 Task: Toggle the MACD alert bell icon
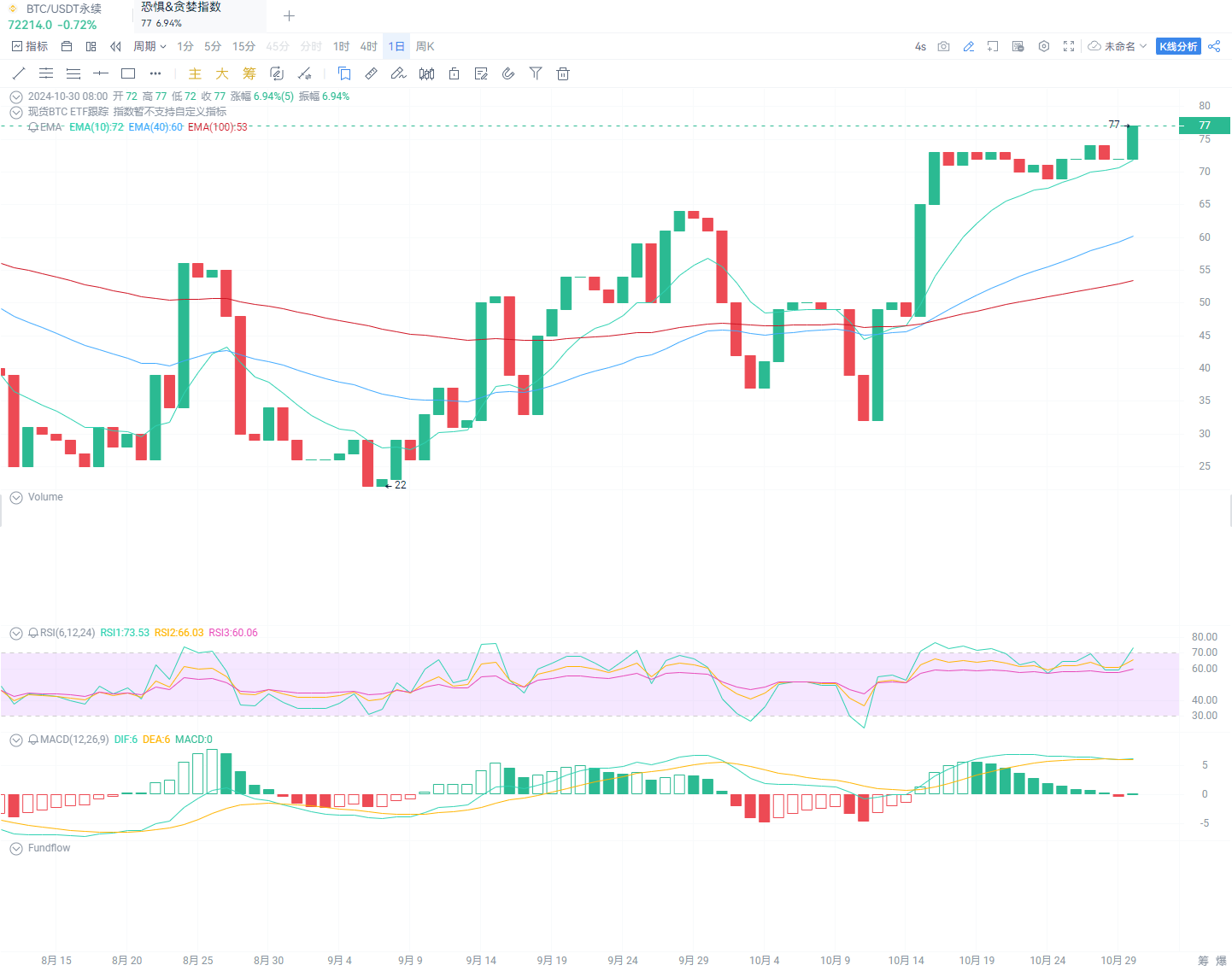pos(32,740)
